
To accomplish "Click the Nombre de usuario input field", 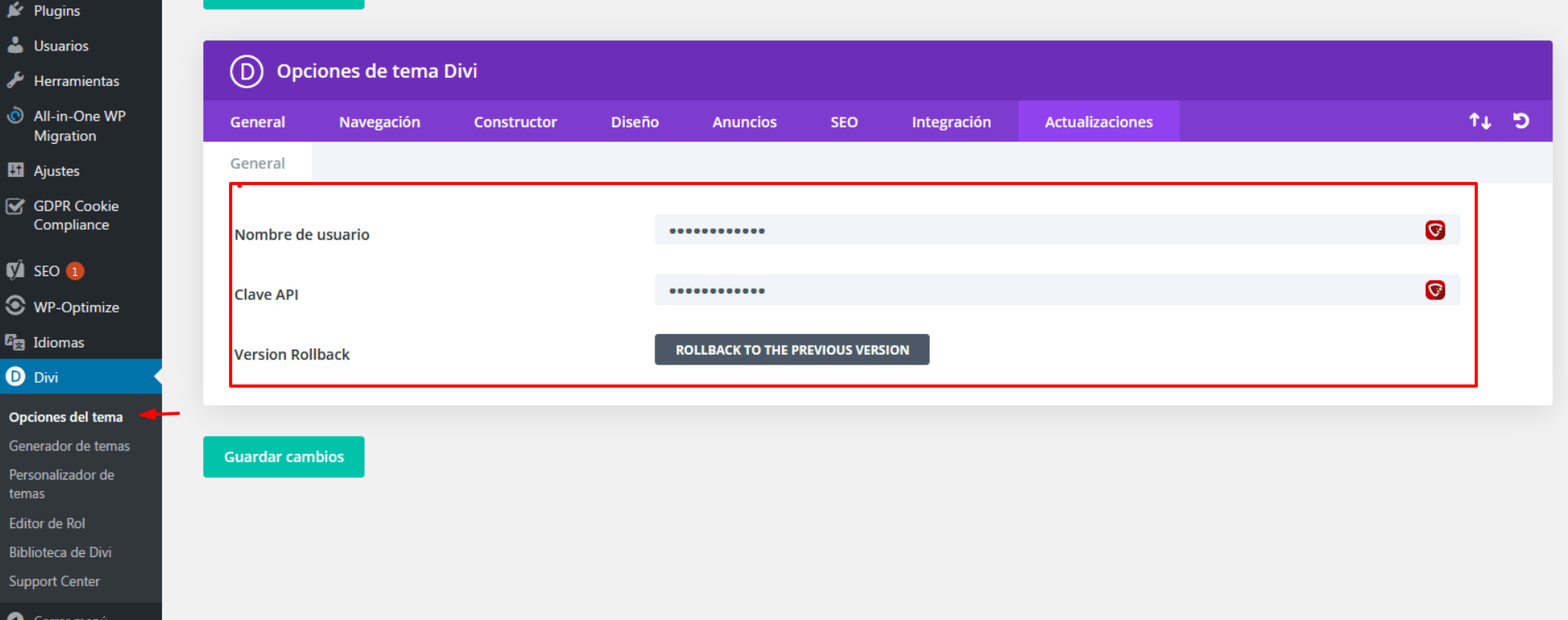I will pyautogui.click(x=1057, y=230).
